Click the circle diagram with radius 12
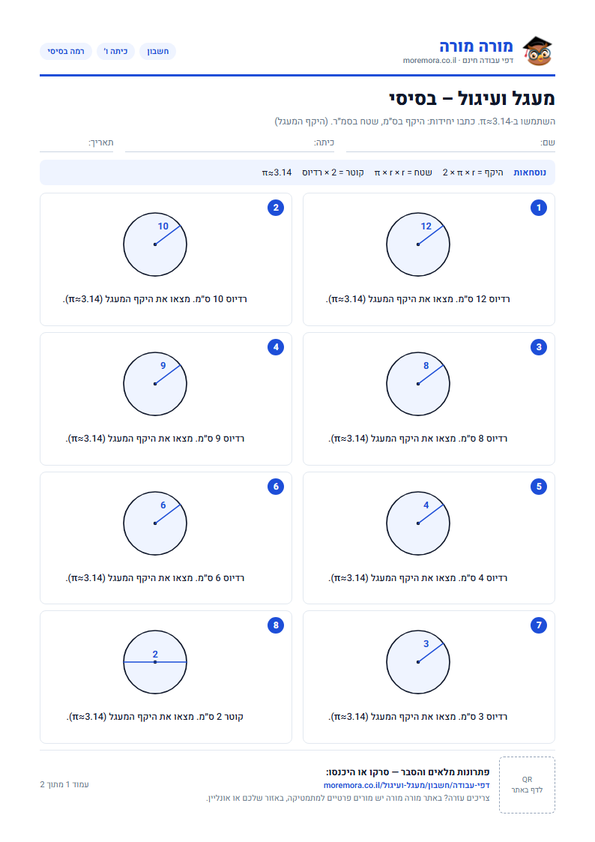 pyautogui.click(x=418, y=244)
